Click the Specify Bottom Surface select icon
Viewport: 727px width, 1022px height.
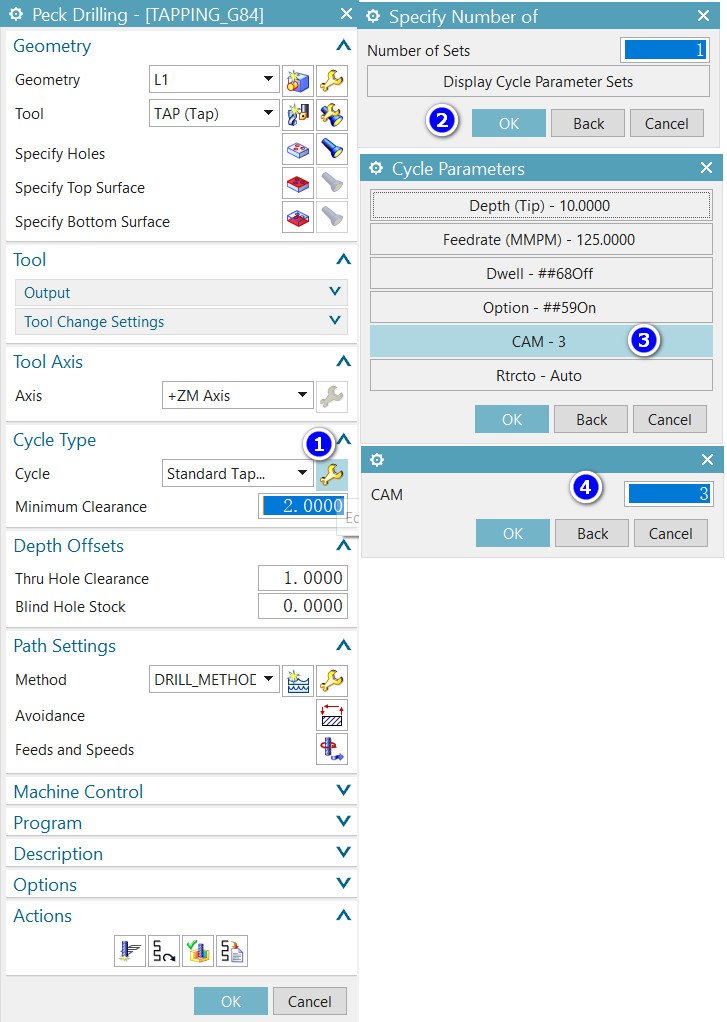[x=298, y=217]
